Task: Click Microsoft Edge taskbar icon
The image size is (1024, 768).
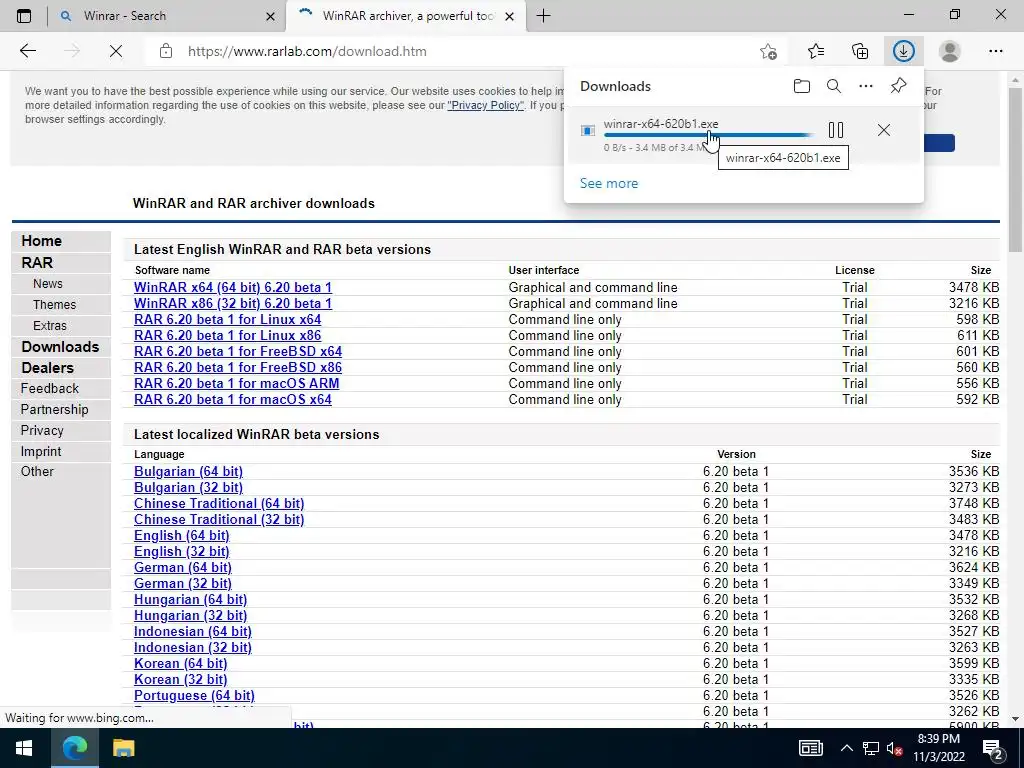Action: coord(74,748)
